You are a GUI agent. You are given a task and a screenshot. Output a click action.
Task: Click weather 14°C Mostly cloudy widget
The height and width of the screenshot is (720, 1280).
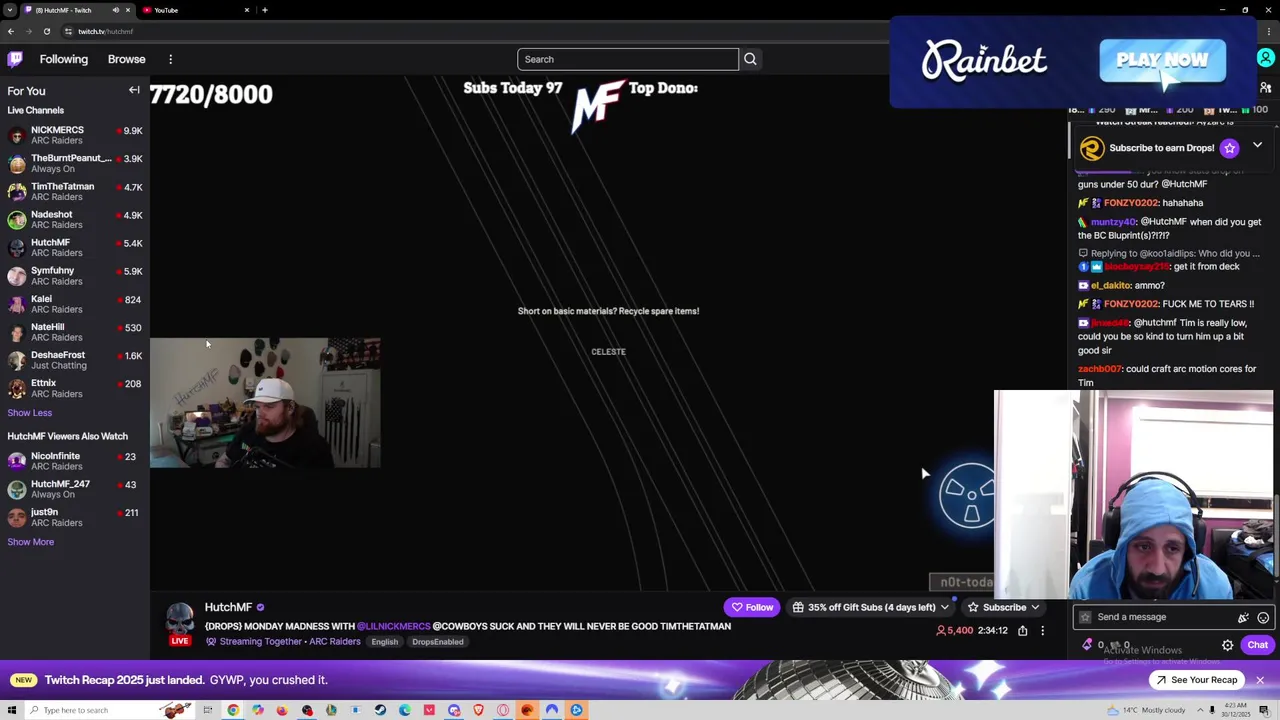(1145, 710)
